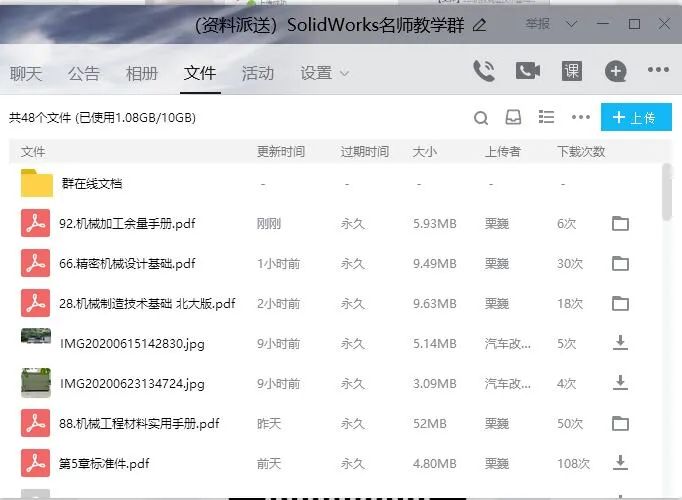Click PDF icon of 28.机械制造技术基础
This screenshot has width=682, height=500.
(35, 303)
